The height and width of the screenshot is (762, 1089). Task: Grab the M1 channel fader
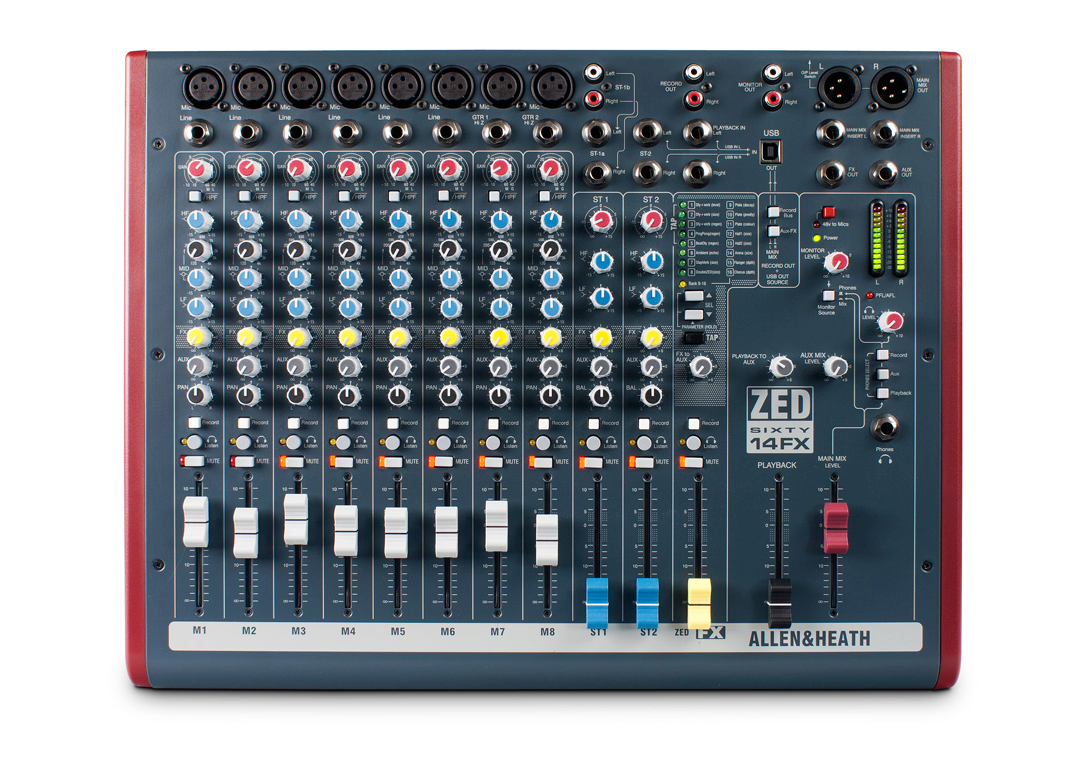196,522
